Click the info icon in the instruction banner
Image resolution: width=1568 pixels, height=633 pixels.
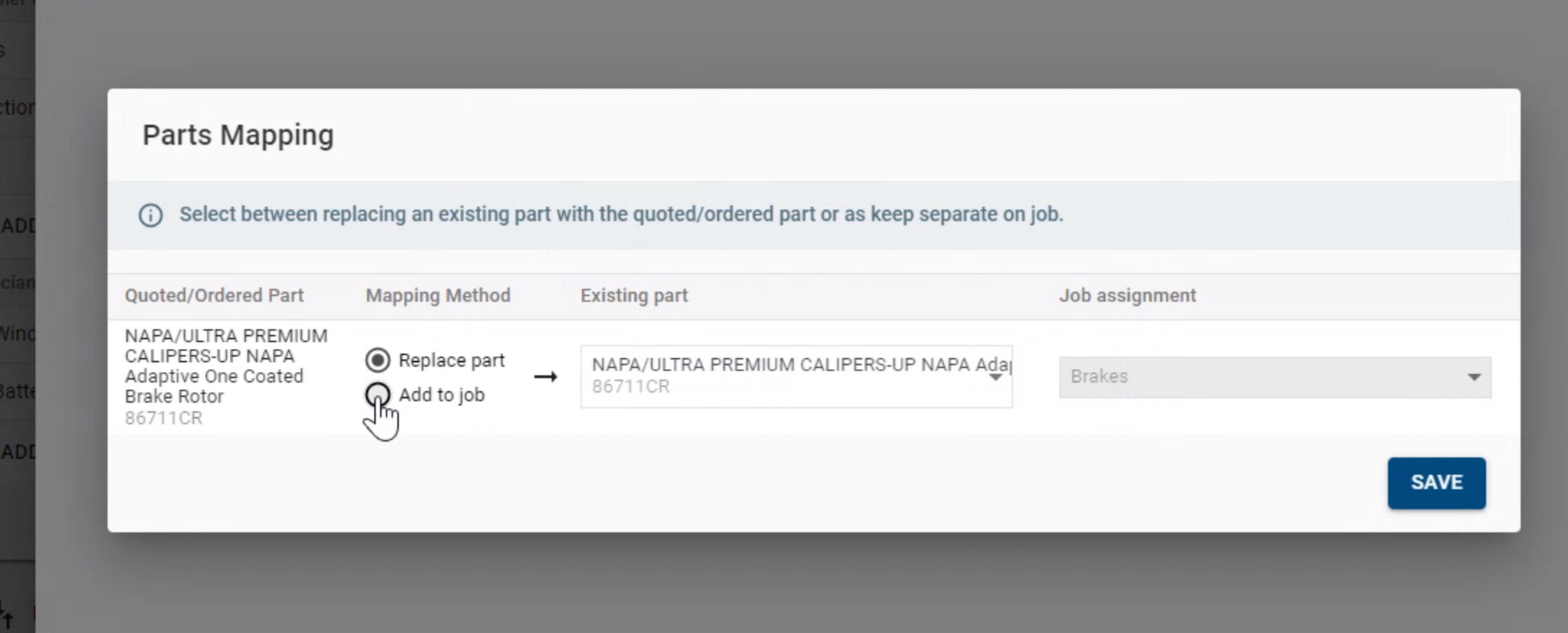151,214
